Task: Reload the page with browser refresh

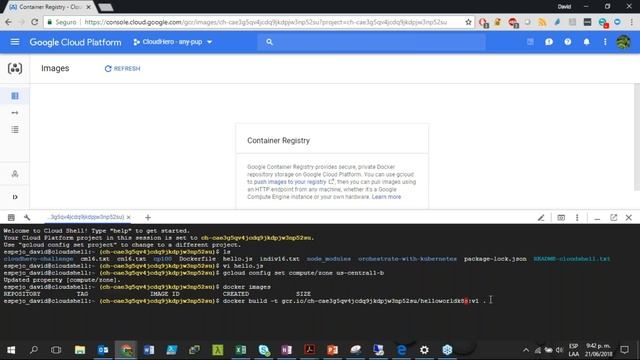Action: [34, 22]
